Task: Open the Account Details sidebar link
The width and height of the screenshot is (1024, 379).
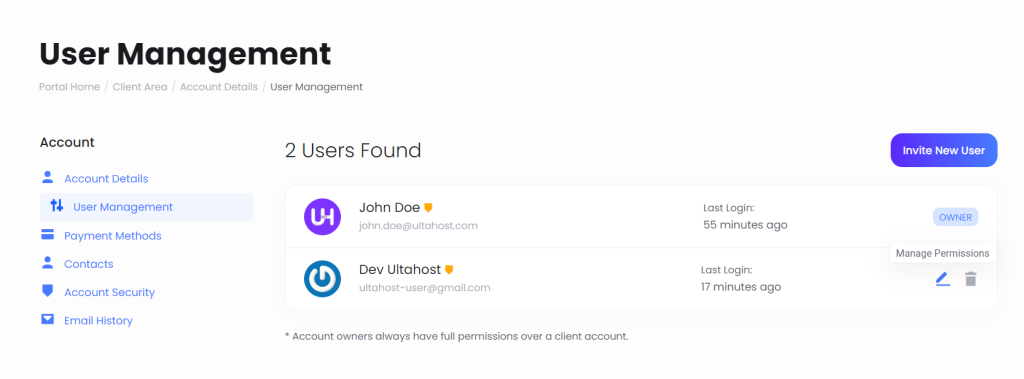Action: point(106,178)
